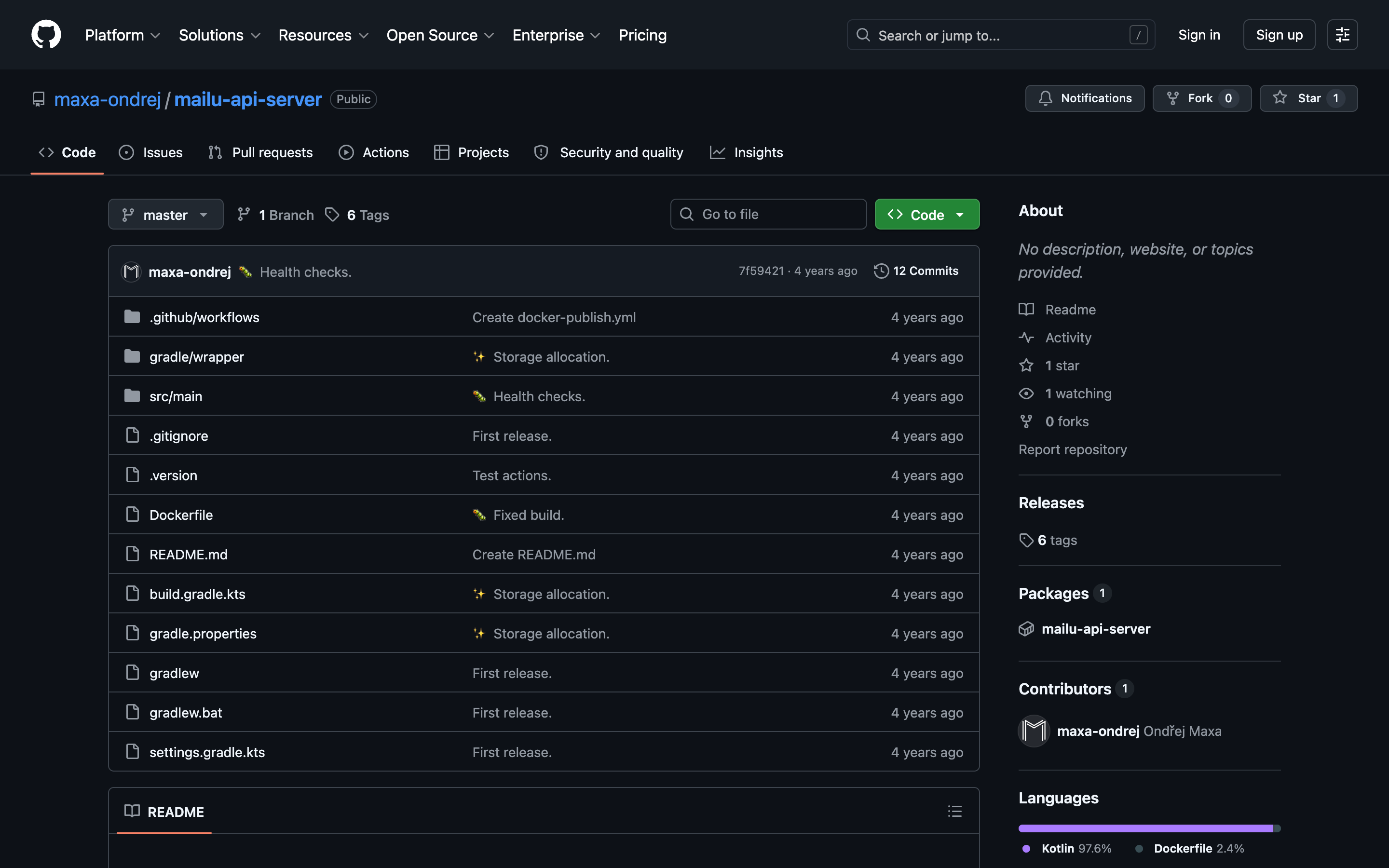Switch to the Projects tab

pyautogui.click(x=472, y=152)
